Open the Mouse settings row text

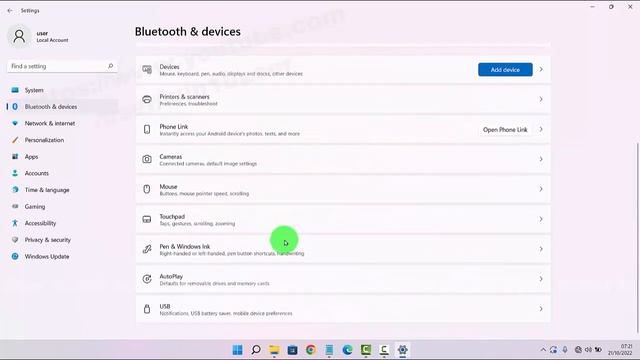tap(169, 187)
